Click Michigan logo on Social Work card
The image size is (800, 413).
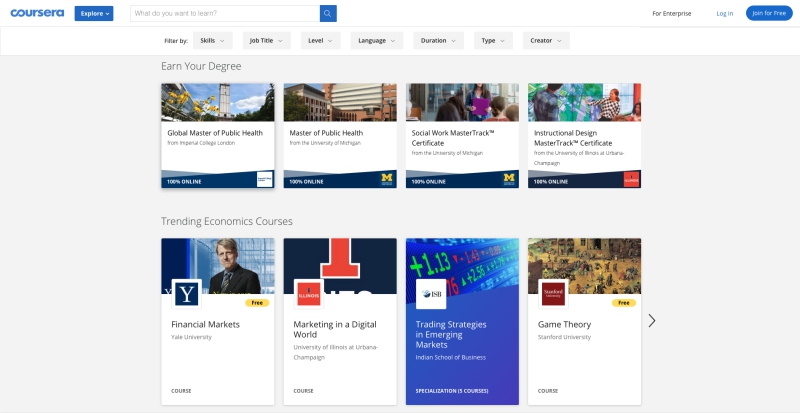[509, 179]
